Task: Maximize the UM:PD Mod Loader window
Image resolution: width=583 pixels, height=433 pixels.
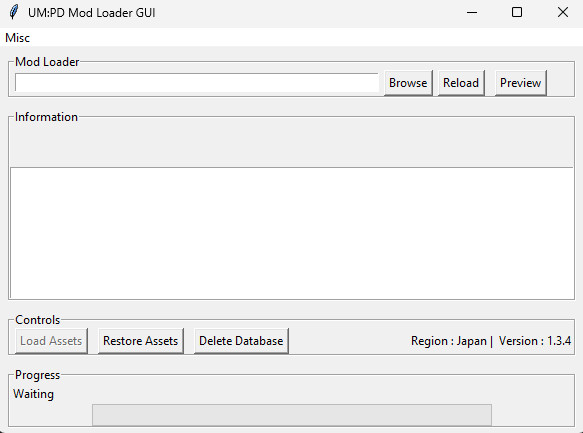Action: (517, 12)
